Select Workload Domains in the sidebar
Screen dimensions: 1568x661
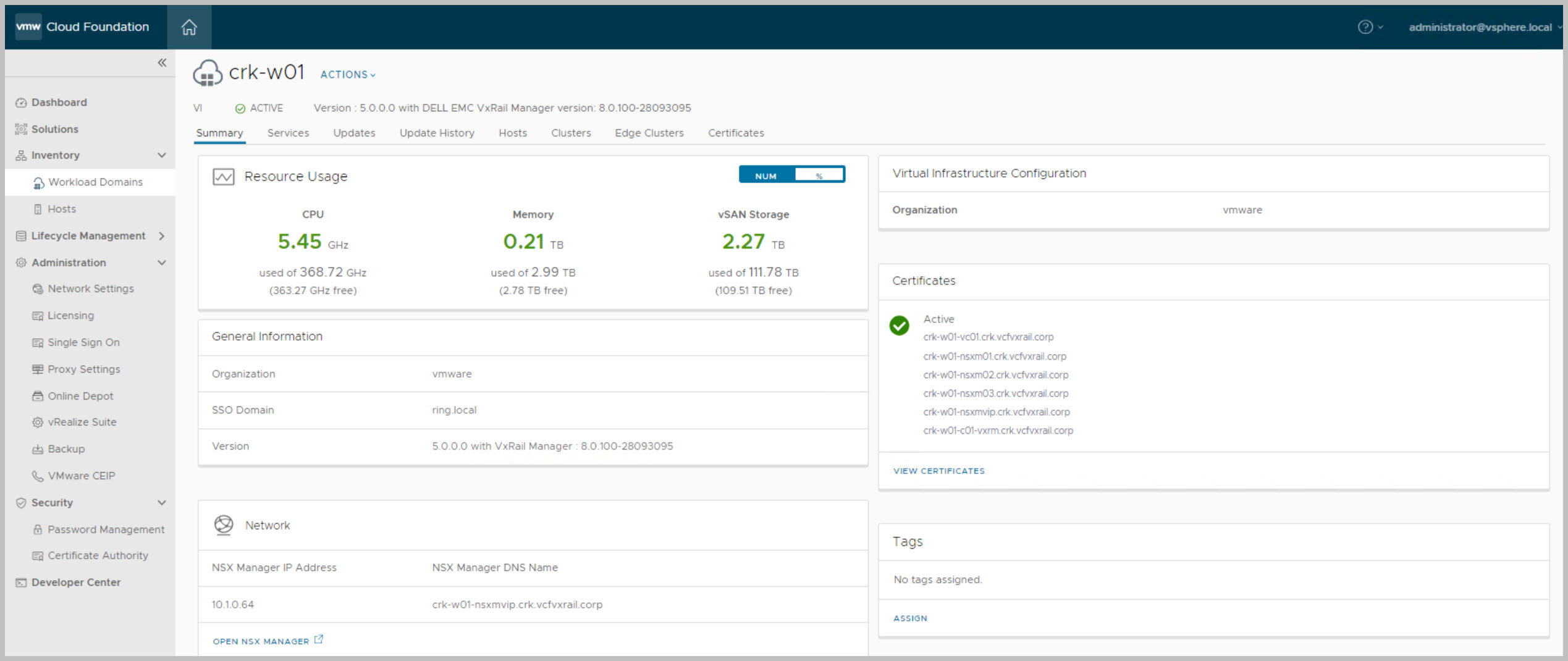point(95,182)
